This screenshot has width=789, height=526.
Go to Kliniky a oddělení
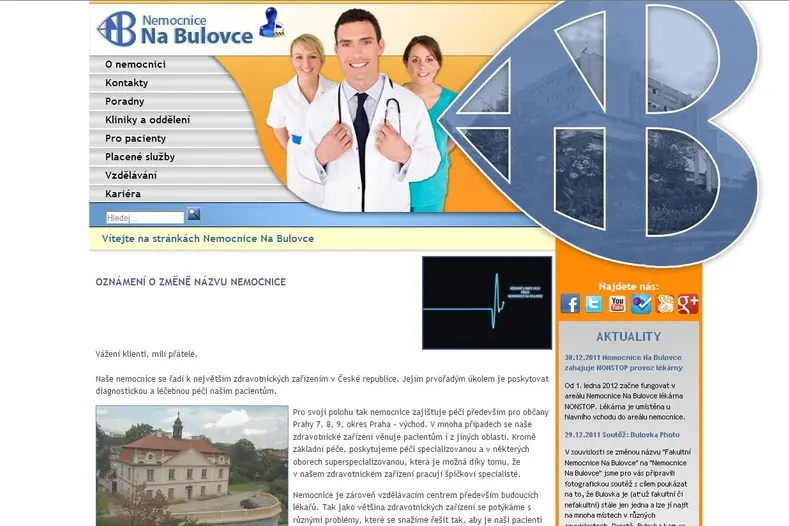(x=147, y=120)
